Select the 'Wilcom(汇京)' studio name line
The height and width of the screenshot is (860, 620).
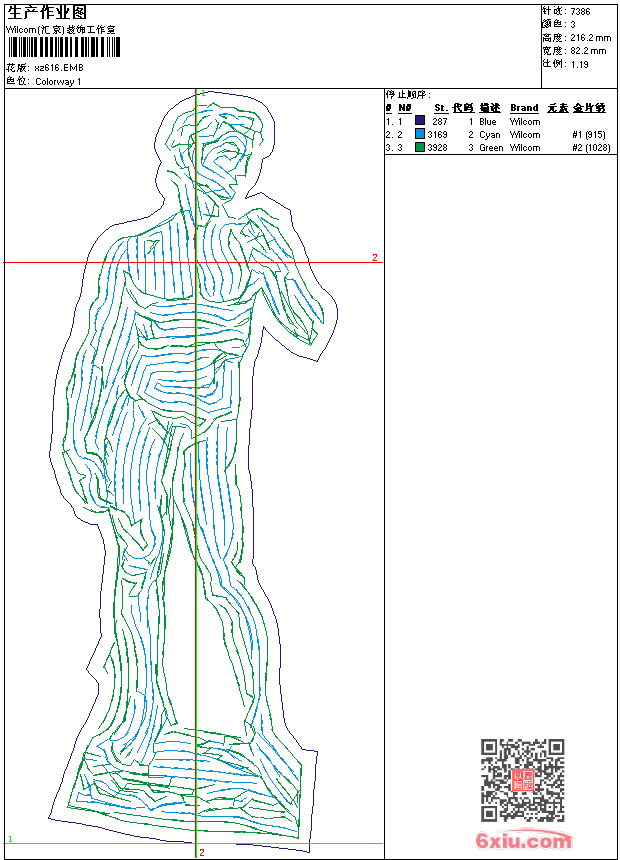pyautogui.click(x=61, y=30)
